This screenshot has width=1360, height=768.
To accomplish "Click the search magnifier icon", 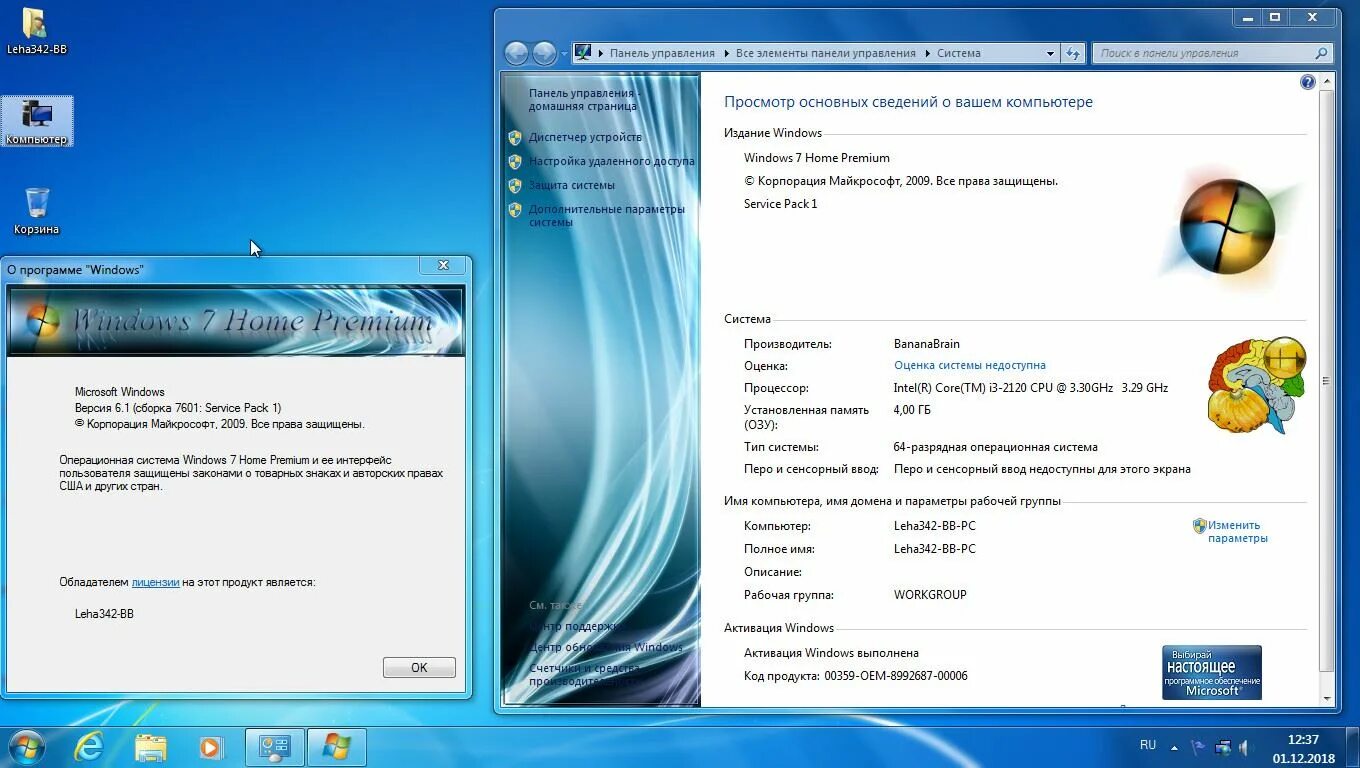I will [1321, 53].
